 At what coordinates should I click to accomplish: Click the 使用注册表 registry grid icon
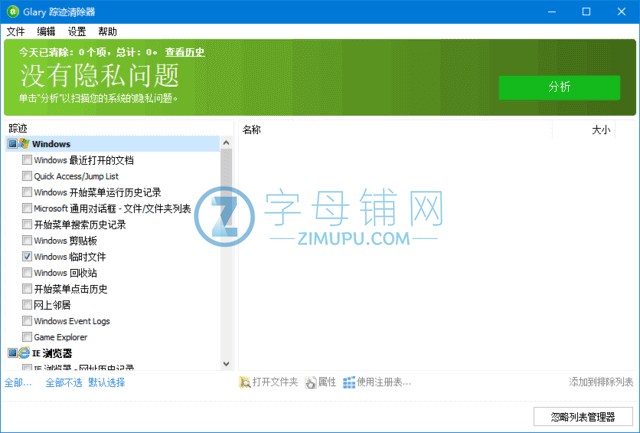(x=349, y=382)
